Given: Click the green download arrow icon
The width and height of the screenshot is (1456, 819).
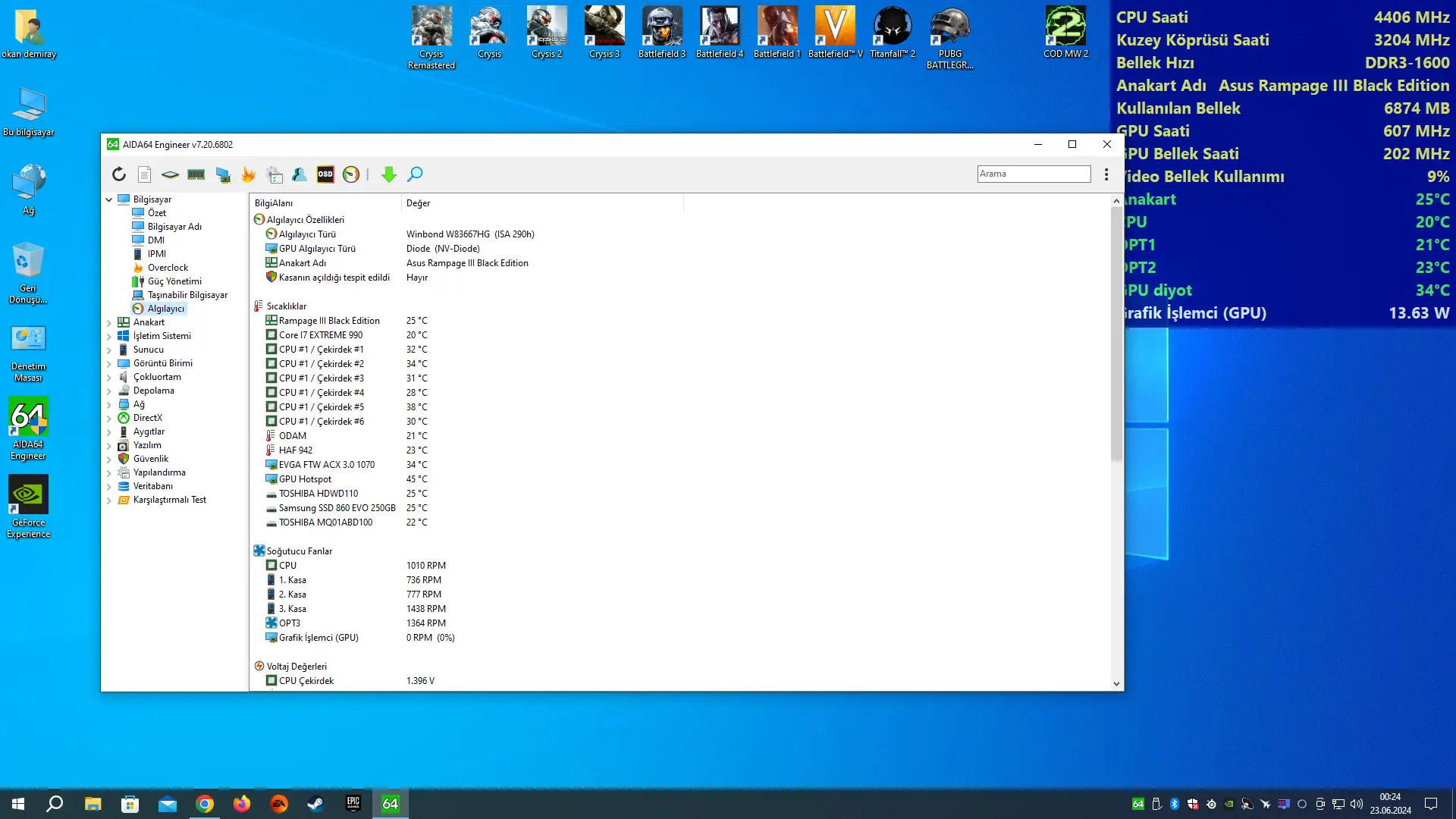Looking at the screenshot, I should pyautogui.click(x=389, y=174).
